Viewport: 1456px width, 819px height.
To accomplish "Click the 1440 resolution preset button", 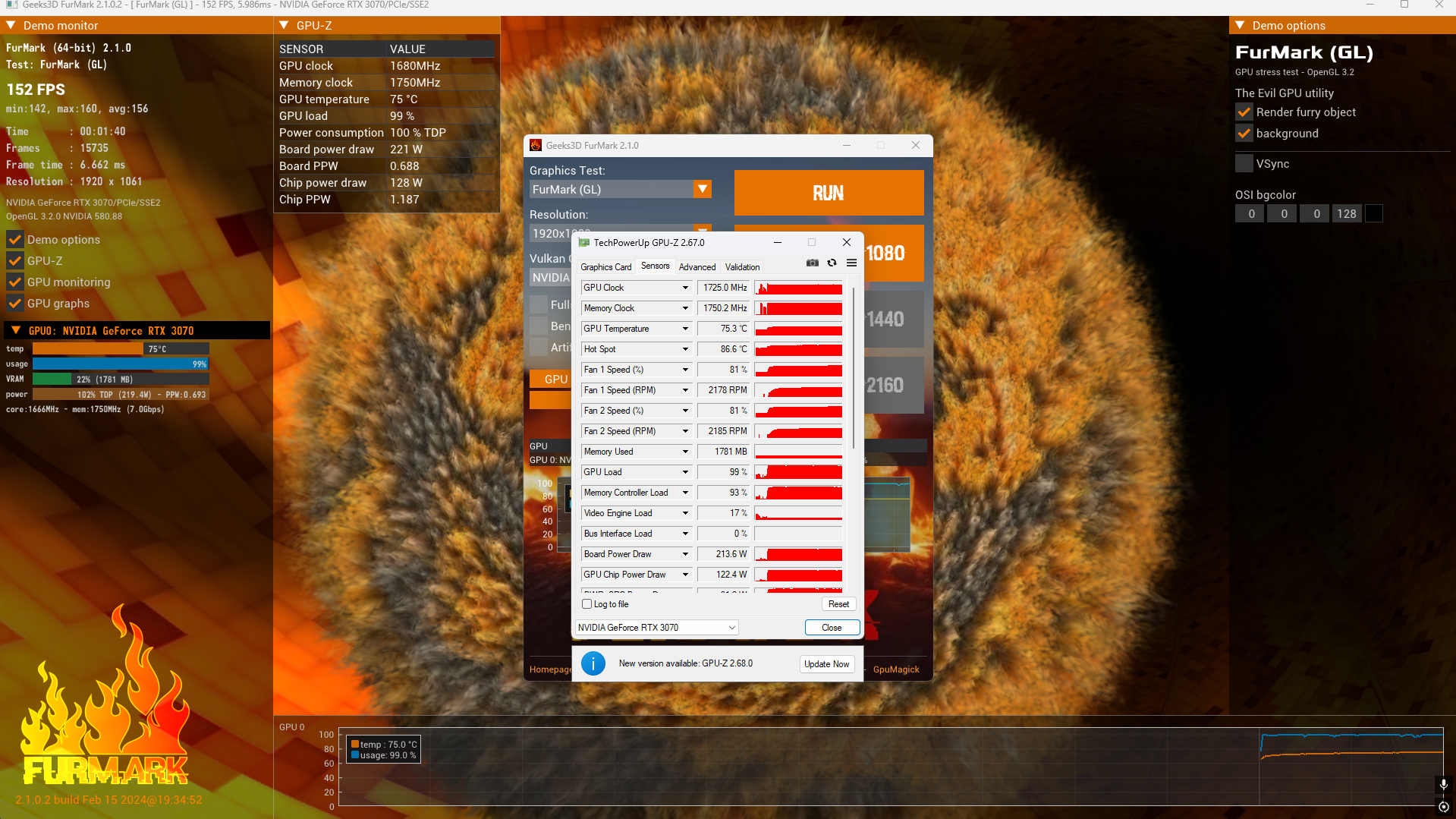I will [895, 320].
